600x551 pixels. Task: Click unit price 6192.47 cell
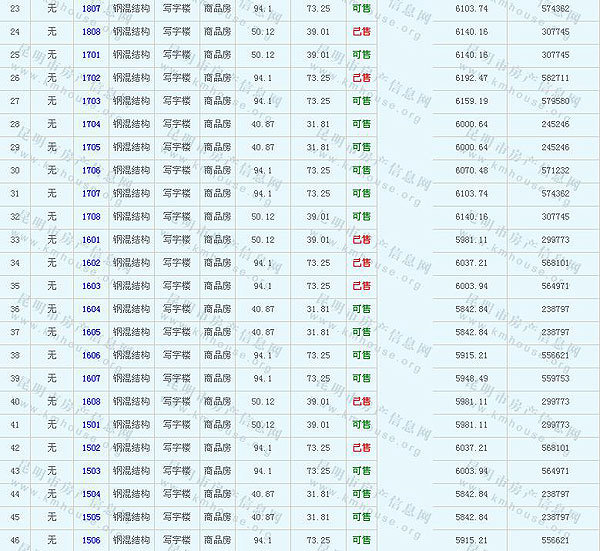point(470,77)
